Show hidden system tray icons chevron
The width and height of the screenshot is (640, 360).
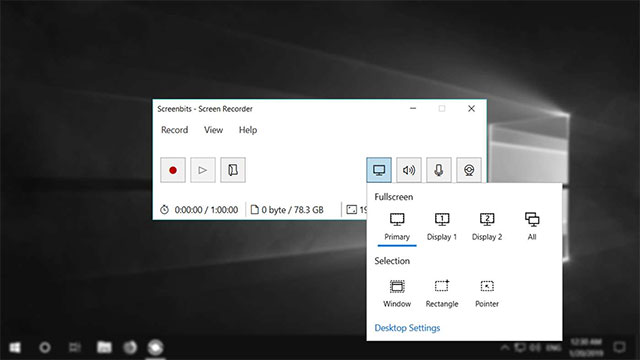(504, 347)
